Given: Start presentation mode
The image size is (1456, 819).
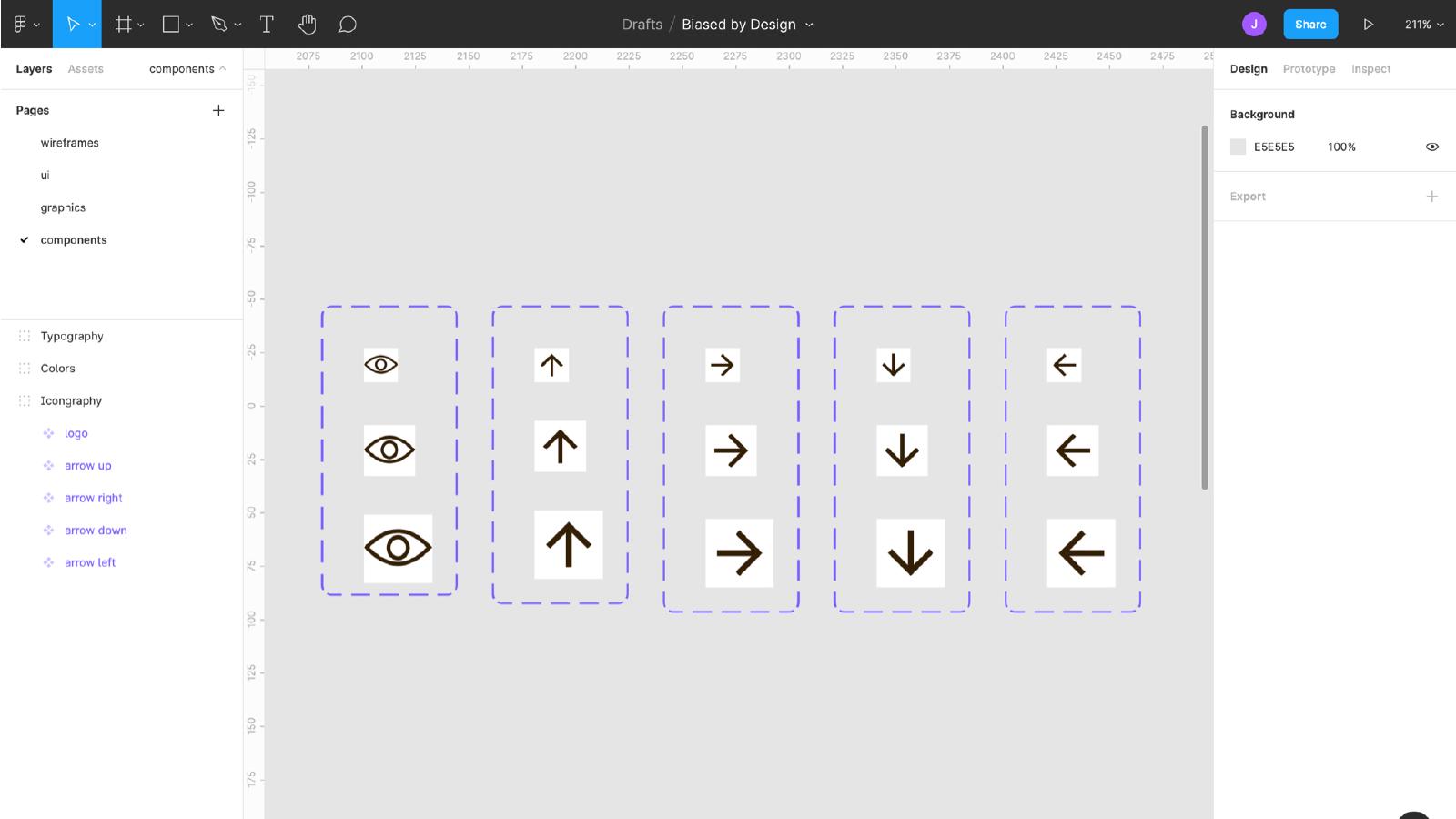Looking at the screenshot, I should coord(1369,24).
